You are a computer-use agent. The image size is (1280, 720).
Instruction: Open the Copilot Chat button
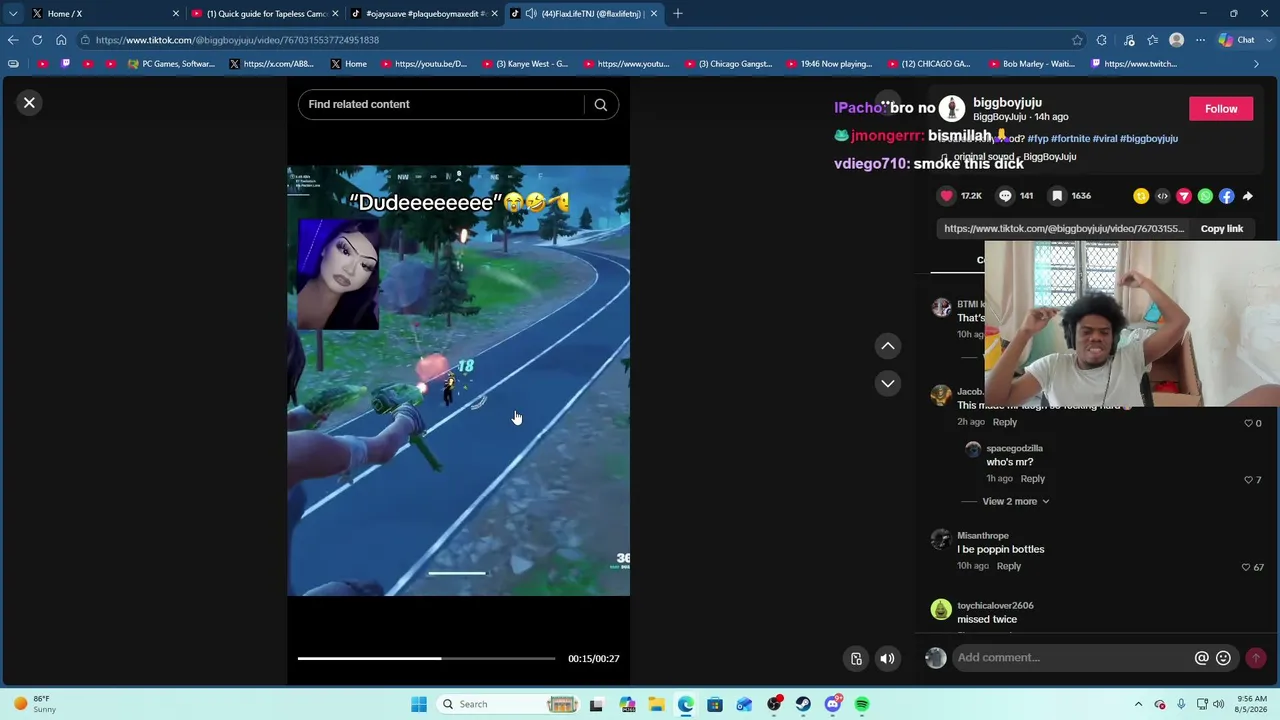pyautogui.click(x=1237, y=40)
